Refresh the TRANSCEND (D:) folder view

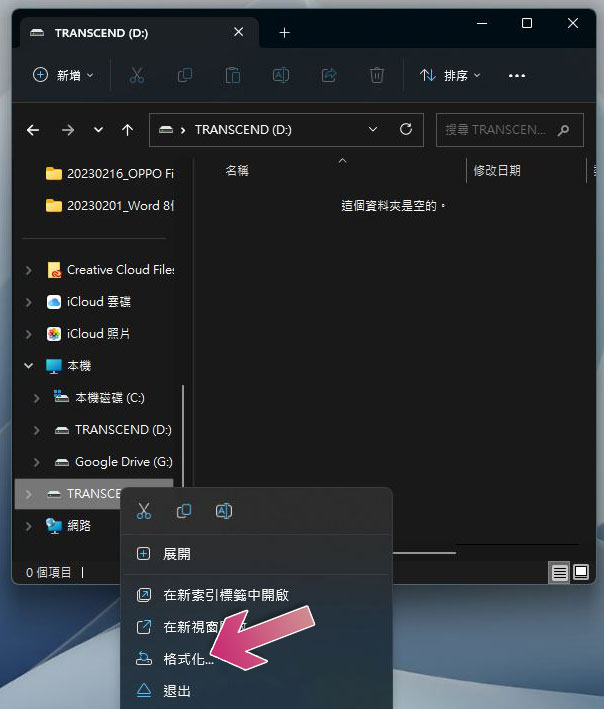406,129
